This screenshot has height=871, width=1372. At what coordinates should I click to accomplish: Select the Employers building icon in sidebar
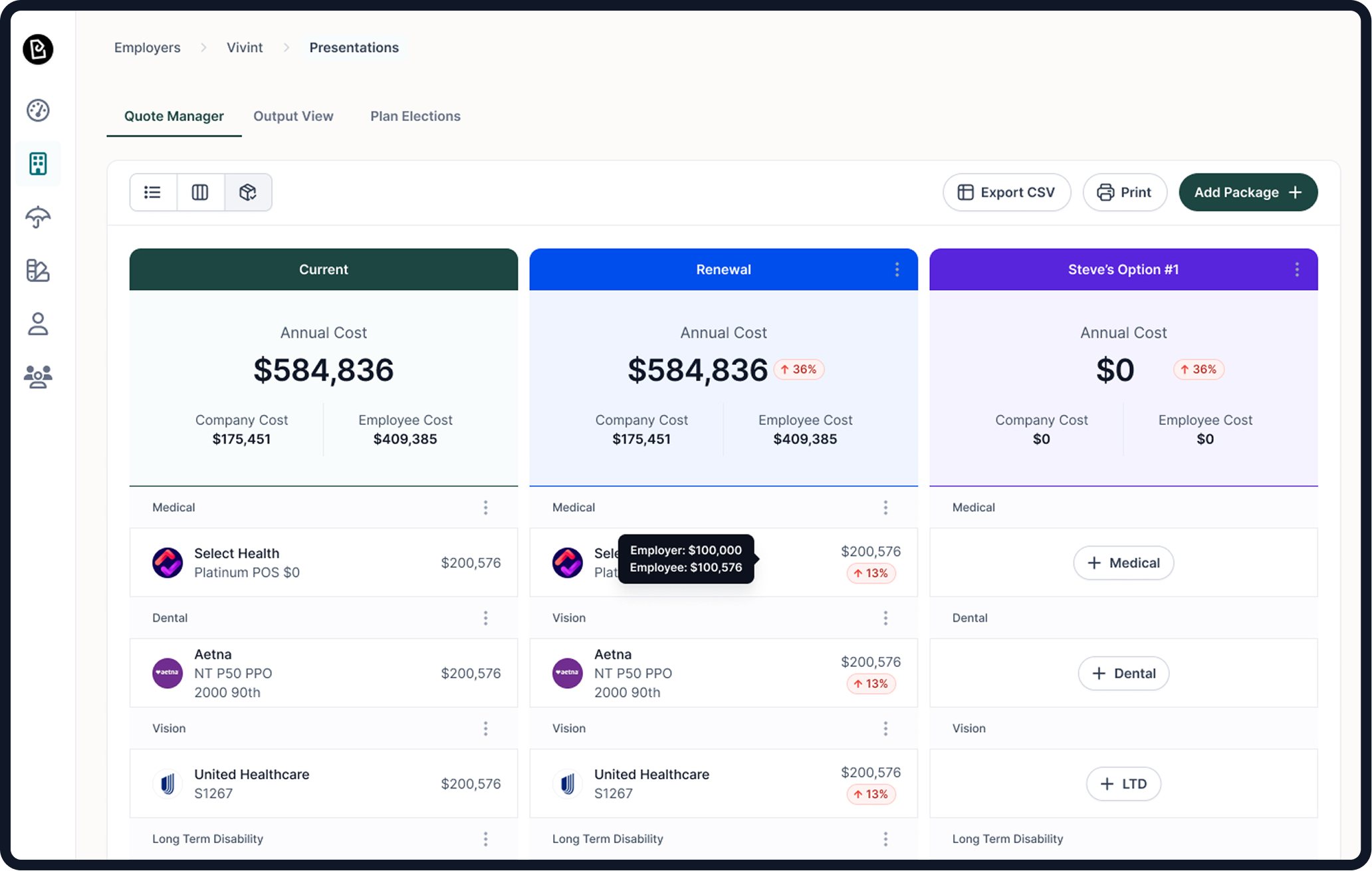point(38,164)
